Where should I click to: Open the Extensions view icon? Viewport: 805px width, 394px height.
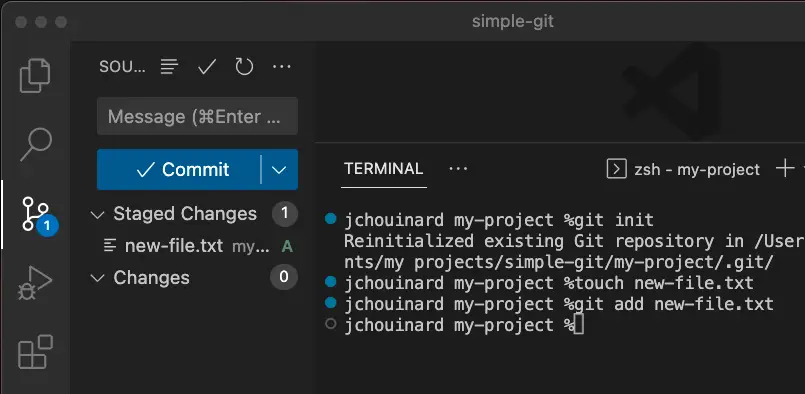[x=35, y=352]
